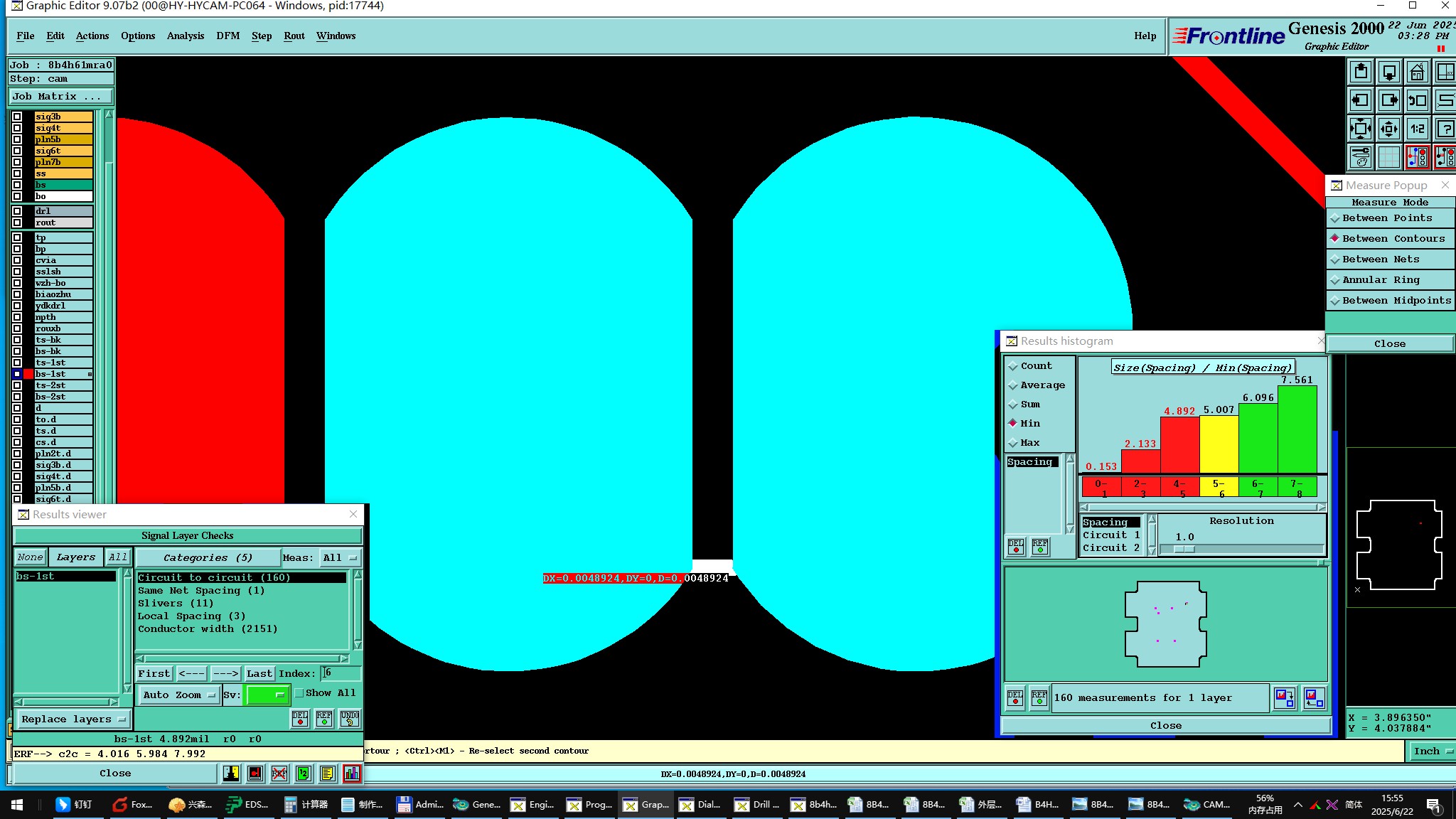This screenshot has width=1456, height=819.
Task: Open the Analysis menu
Action: tap(185, 36)
